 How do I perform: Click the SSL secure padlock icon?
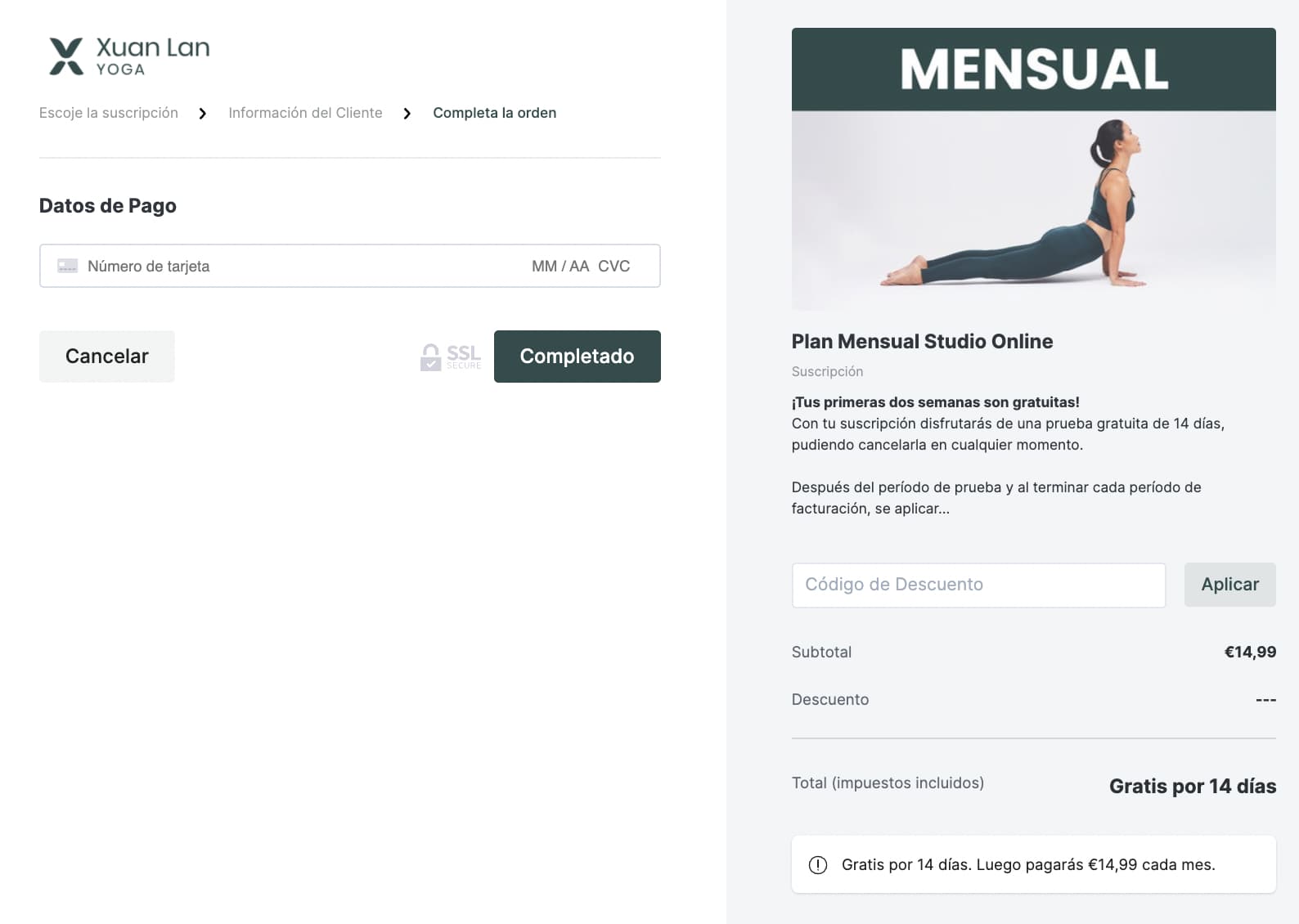point(430,357)
